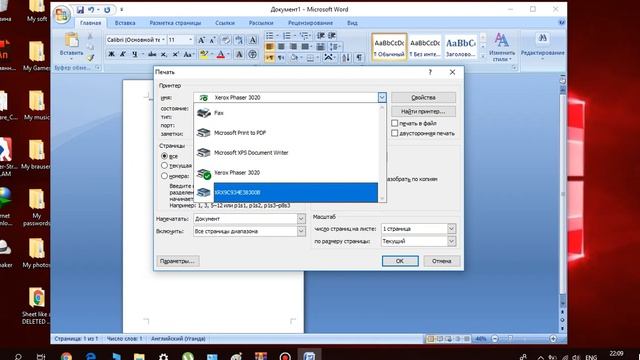Click the red font color icon
This screenshot has width=640, height=360.
(x=221, y=55)
